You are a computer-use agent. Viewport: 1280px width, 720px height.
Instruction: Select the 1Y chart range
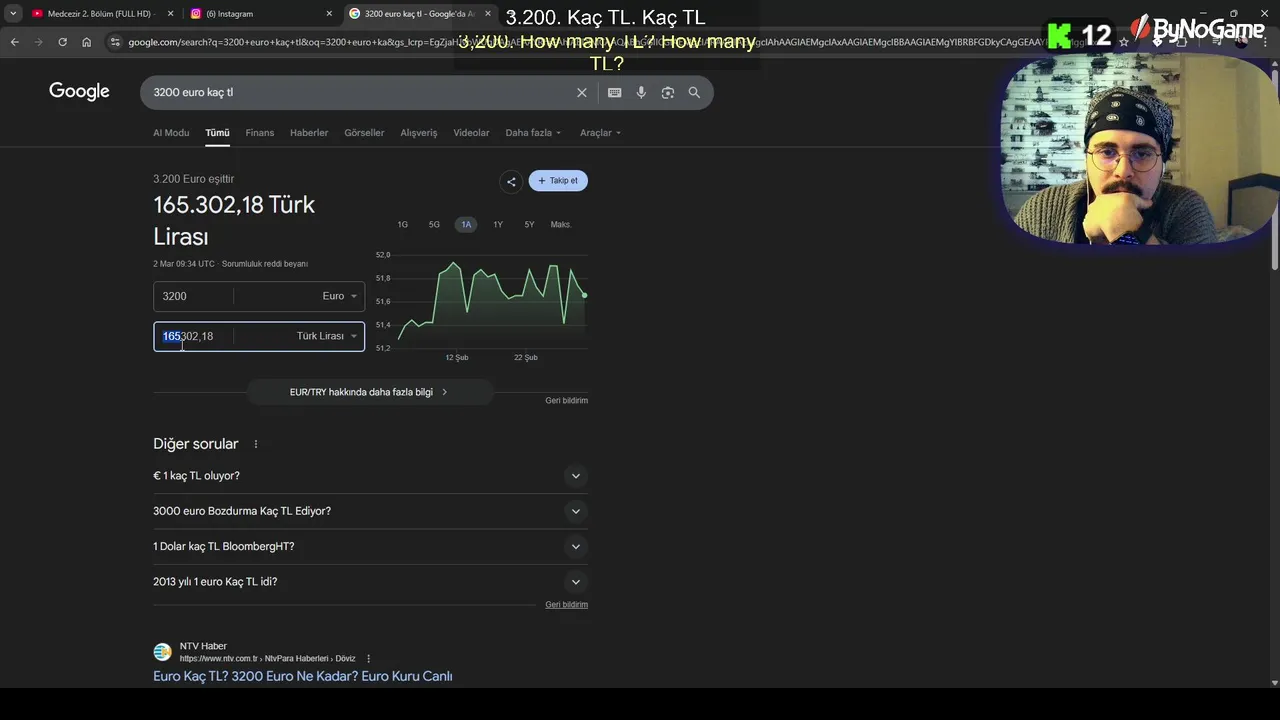click(x=498, y=225)
